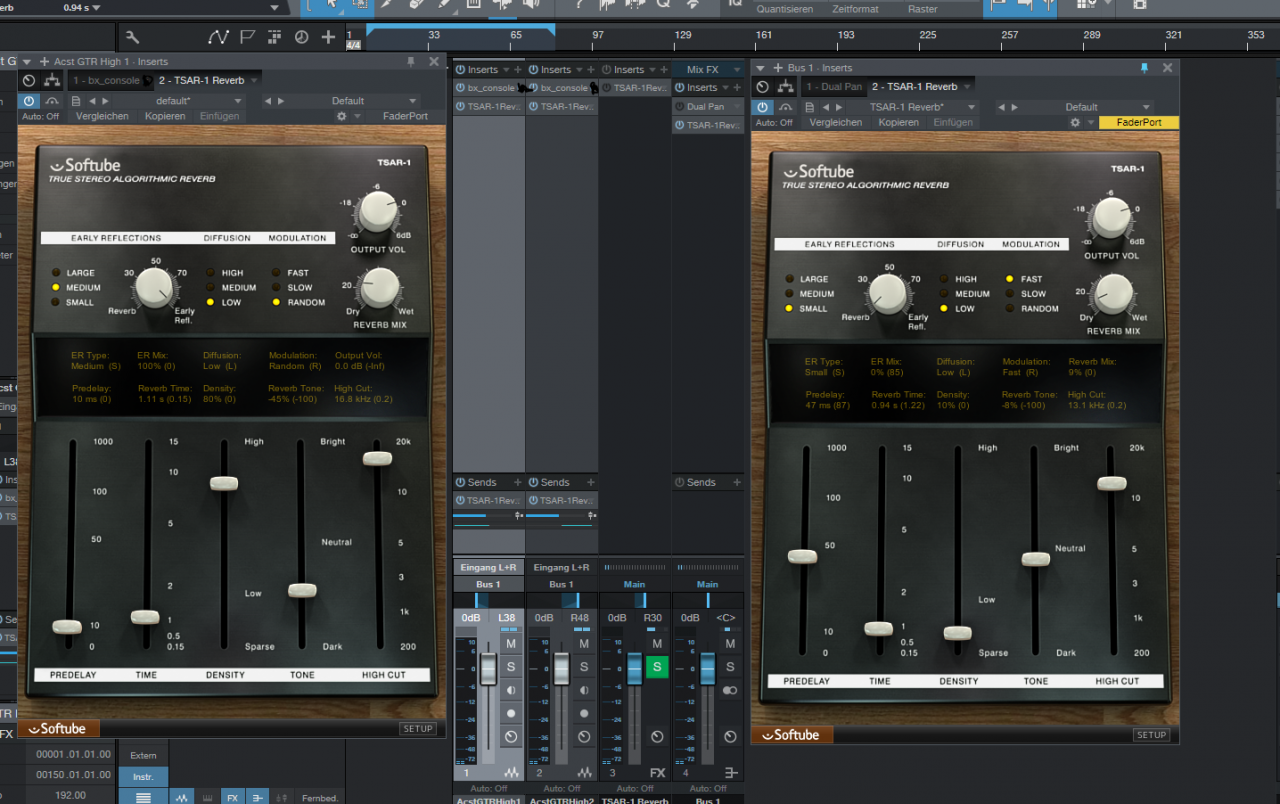Open preset file icon in Acst GTR High 1 window
This screenshot has height=804, width=1280.
78,101
